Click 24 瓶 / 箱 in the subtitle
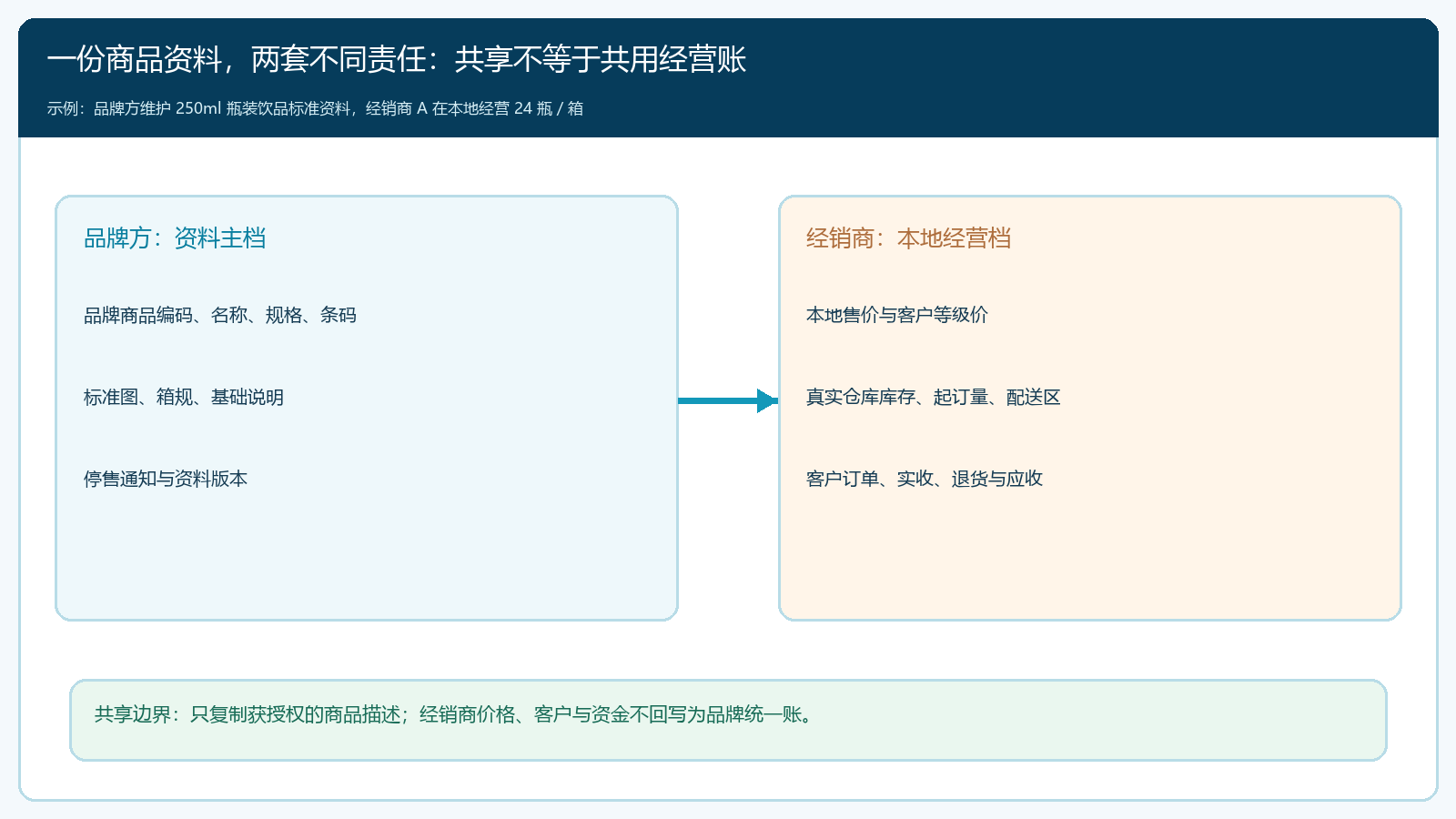 [549, 108]
